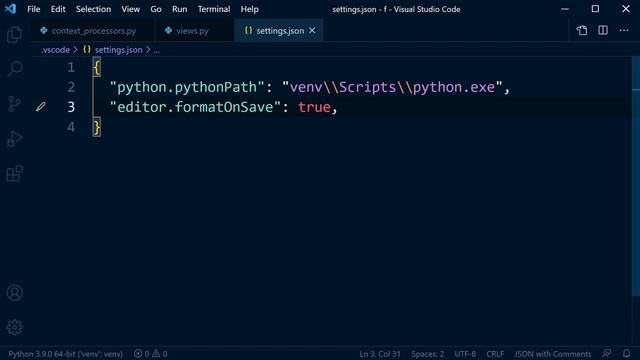The image size is (640, 360).
Task: Split the editor to the right
Action: [603, 30]
